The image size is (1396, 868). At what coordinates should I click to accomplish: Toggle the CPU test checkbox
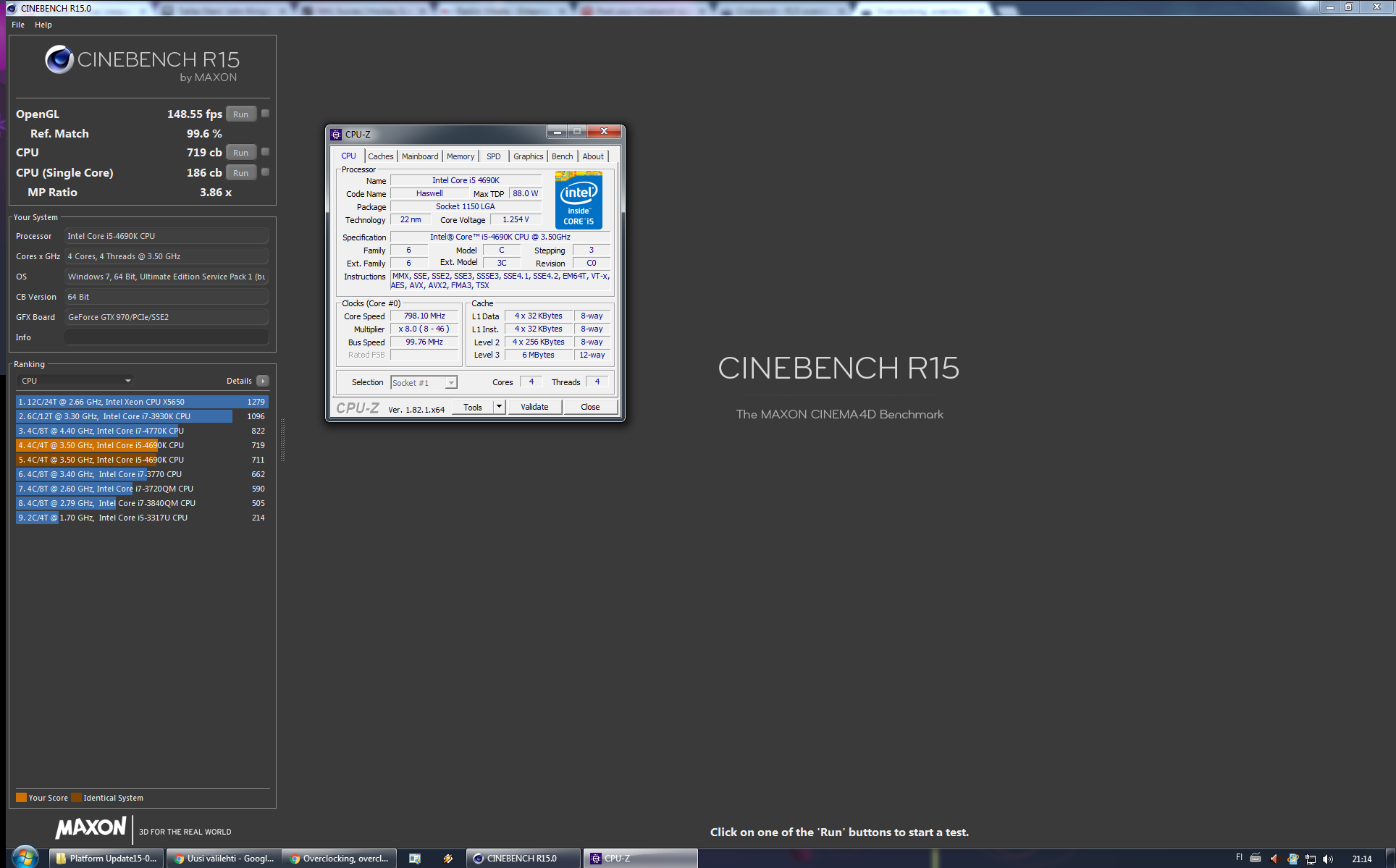pyautogui.click(x=266, y=152)
